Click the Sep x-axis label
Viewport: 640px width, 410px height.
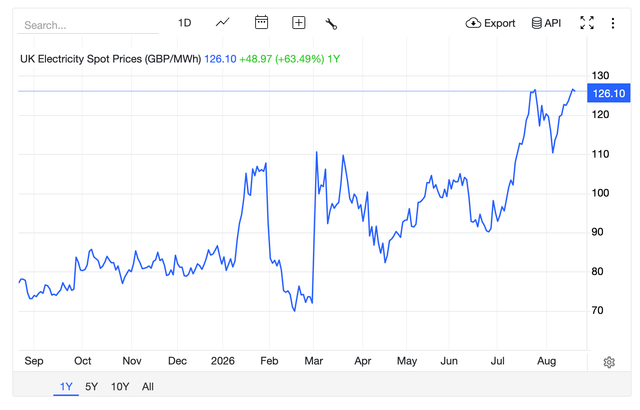(x=33, y=361)
